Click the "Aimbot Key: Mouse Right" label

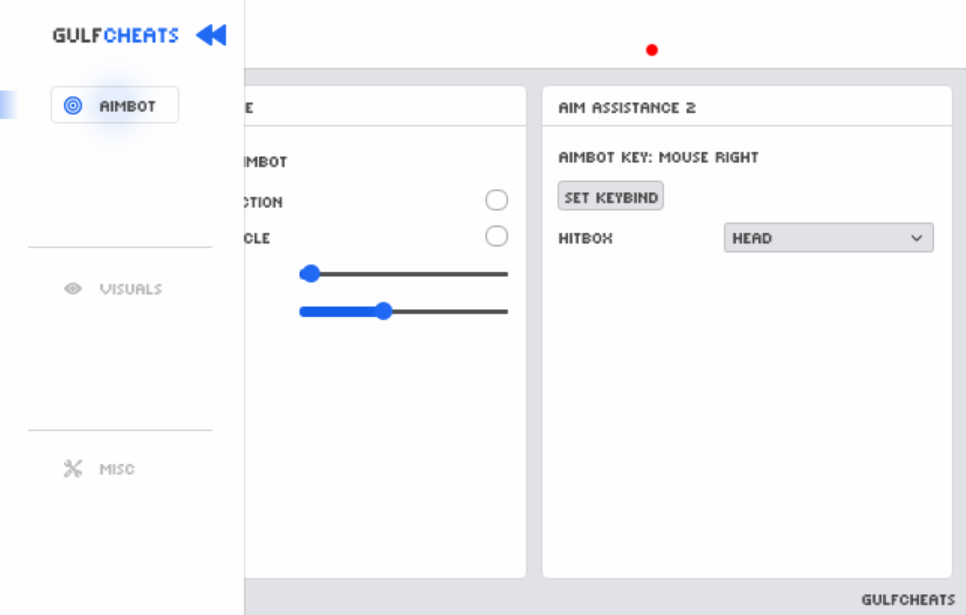[658, 157]
